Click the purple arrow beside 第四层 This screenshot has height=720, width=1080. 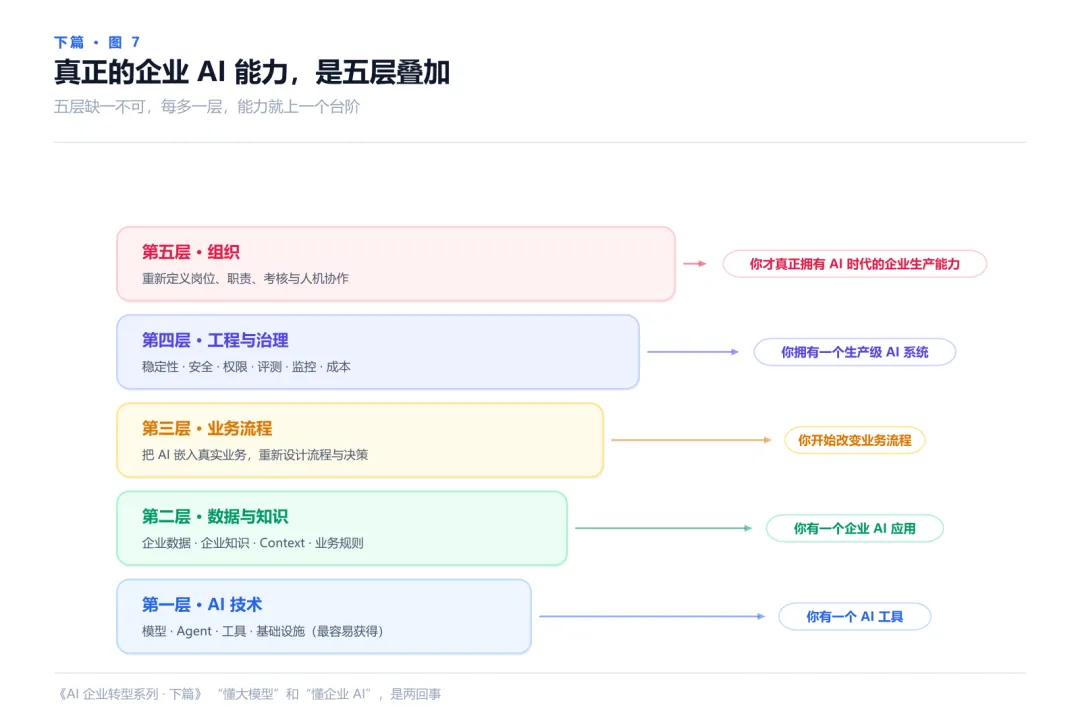(693, 352)
